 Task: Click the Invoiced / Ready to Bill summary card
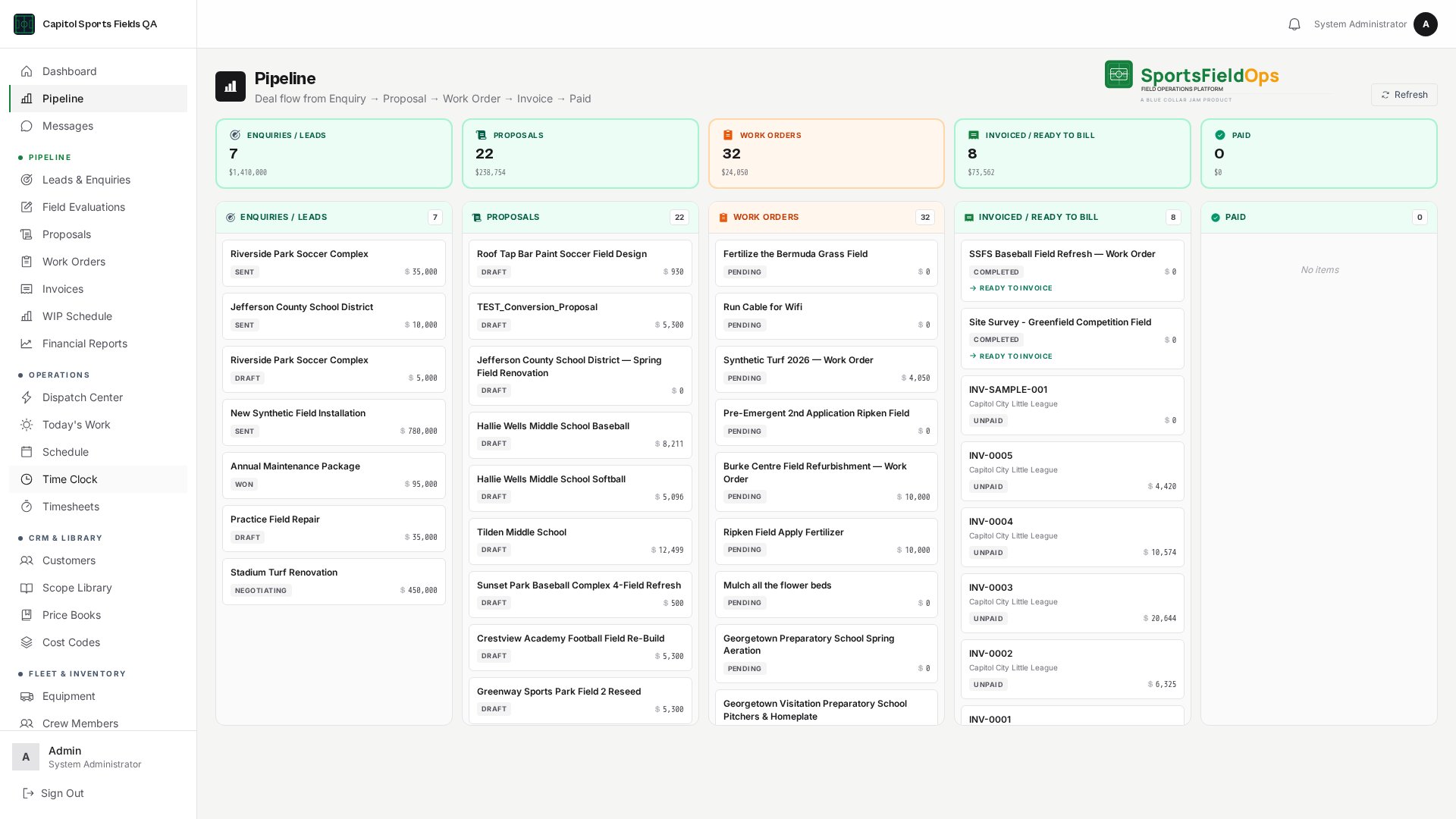click(1072, 153)
